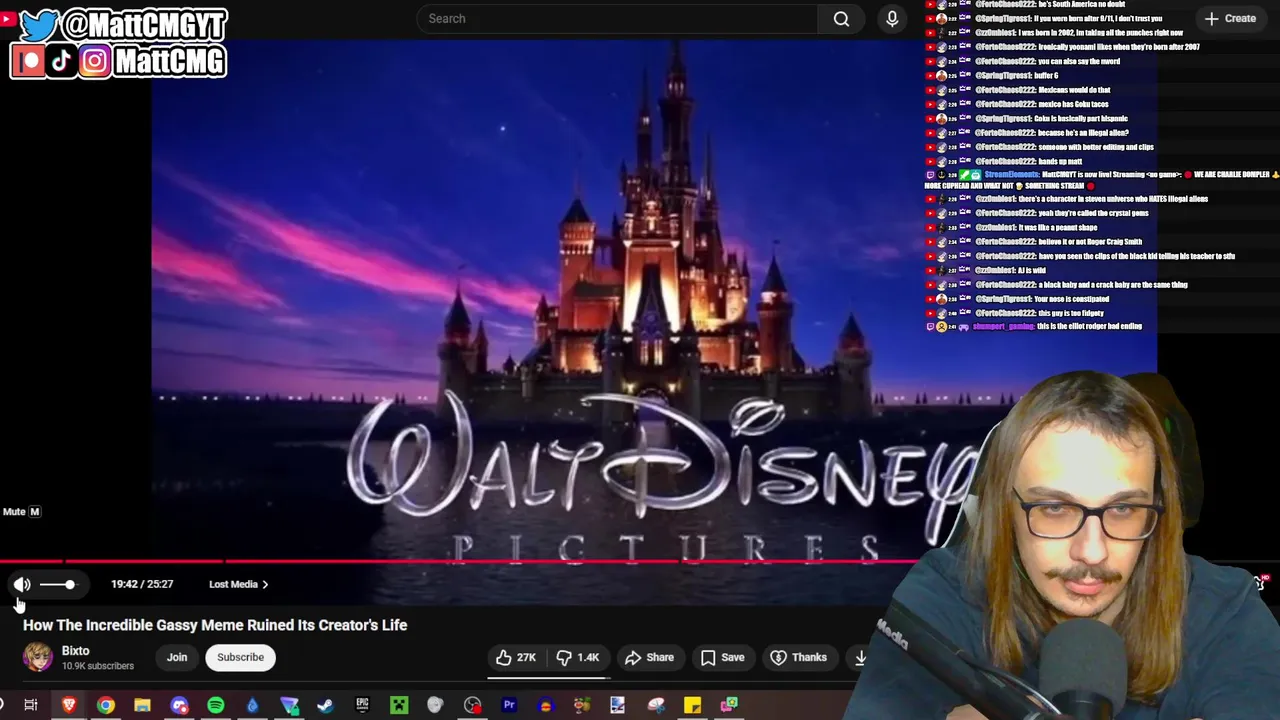The image size is (1280, 720).
Task: Open Epic Games Launcher from the taskbar
Action: click(362, 705)
